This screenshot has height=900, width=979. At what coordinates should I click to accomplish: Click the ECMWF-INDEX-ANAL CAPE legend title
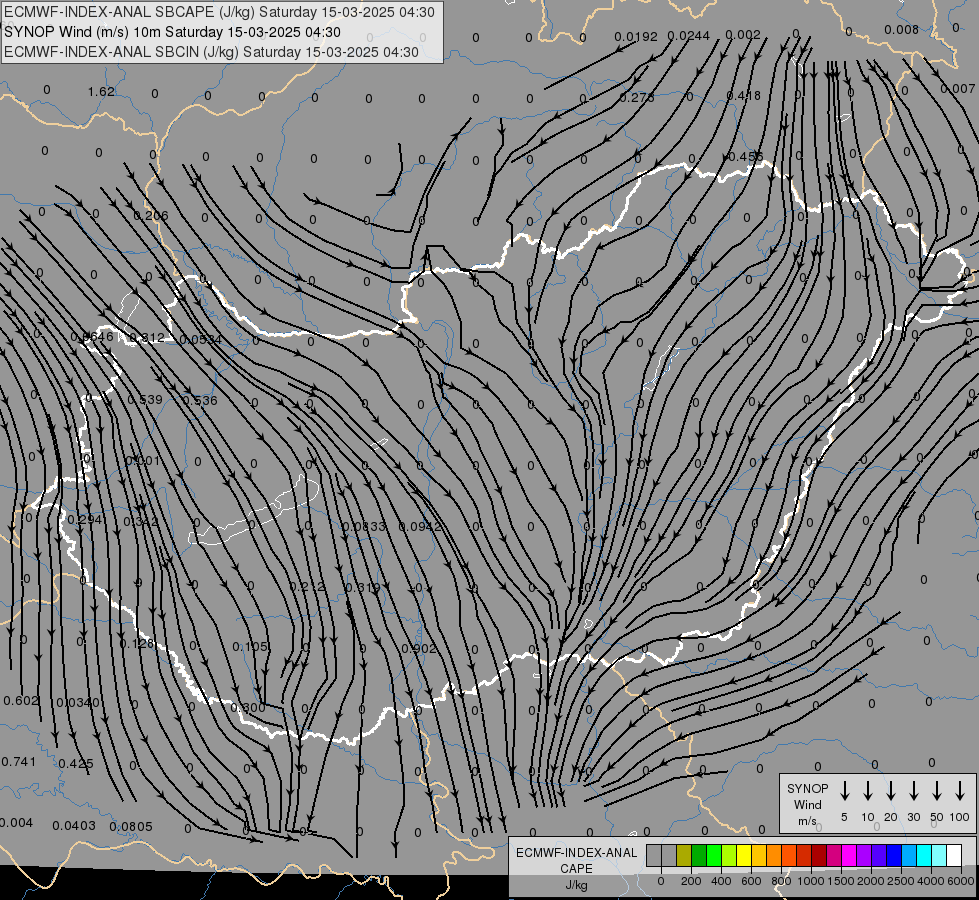(576, 861)
